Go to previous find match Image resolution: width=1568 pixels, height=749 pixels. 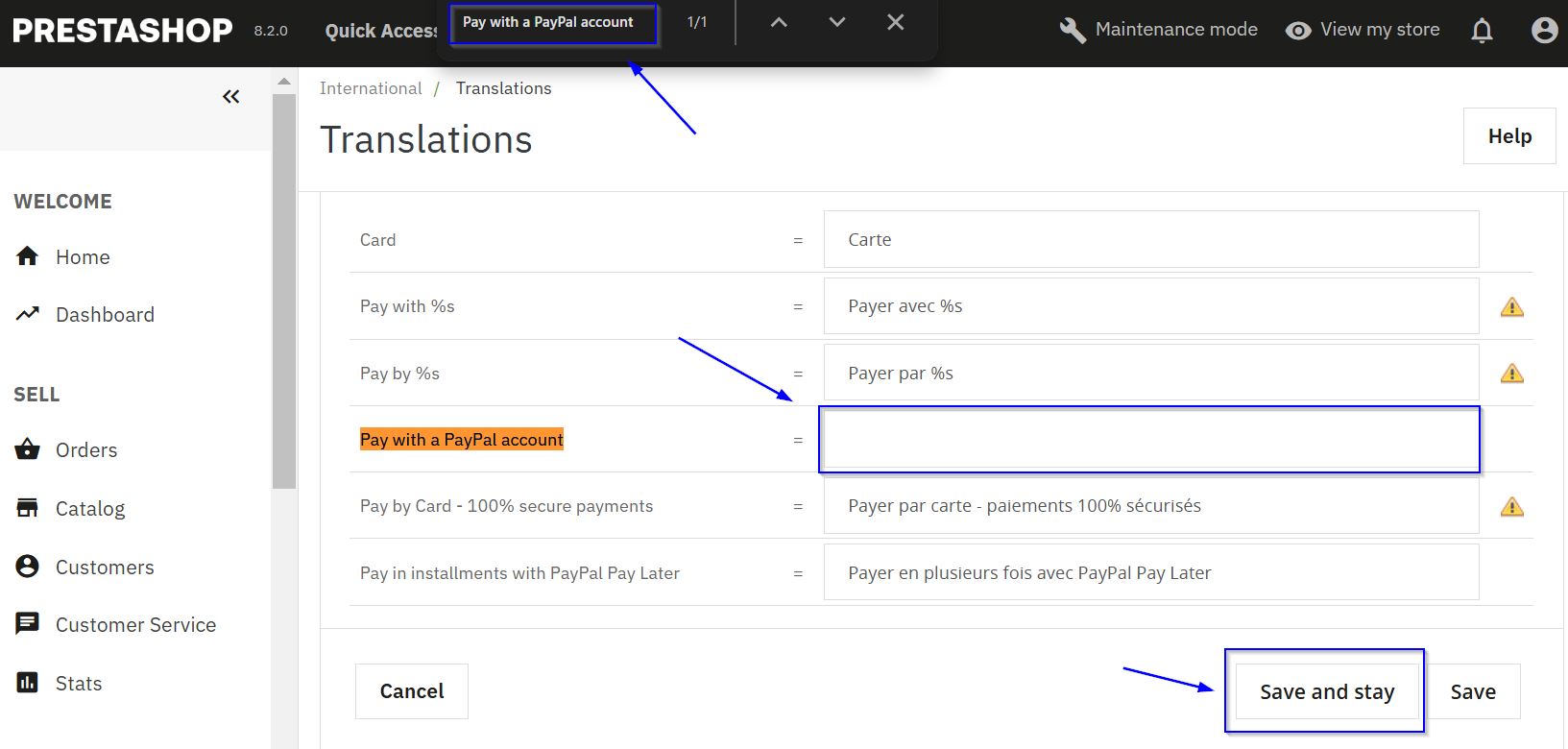point(779,22)
